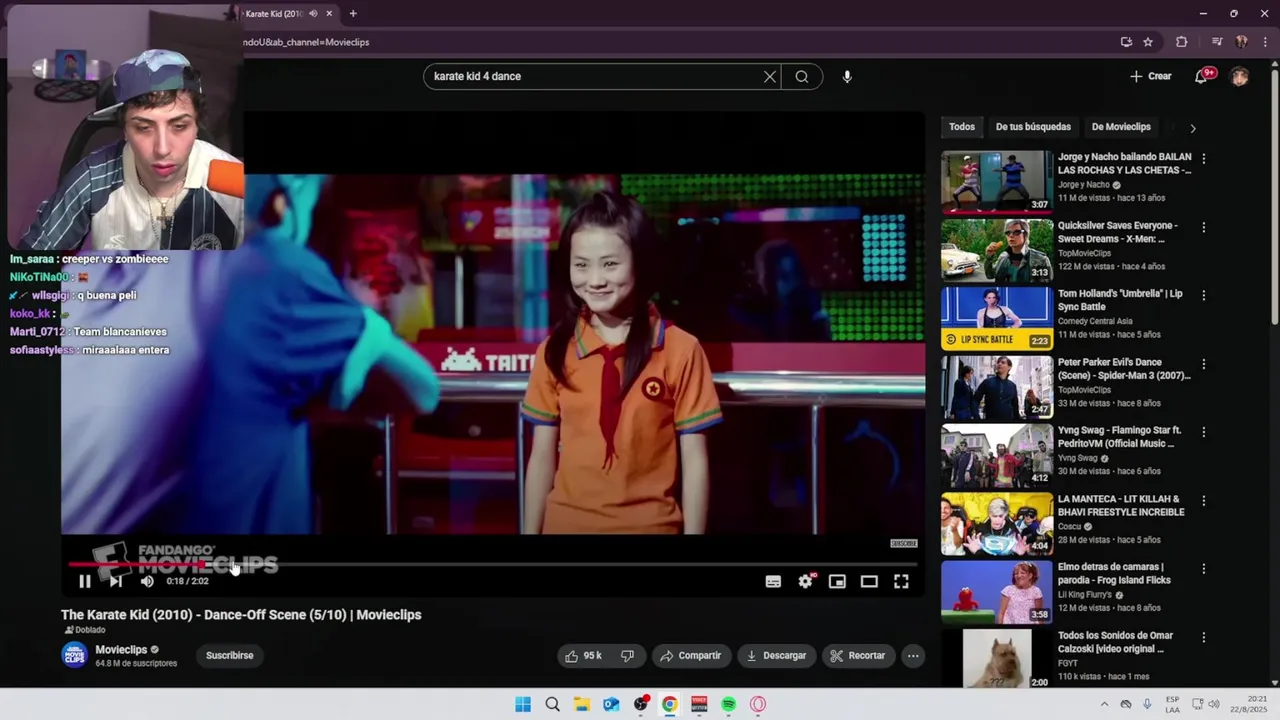Install app via address bar icon
Screen dimensions: 1280x720
pyautogui.click(x=1126, y=42)
